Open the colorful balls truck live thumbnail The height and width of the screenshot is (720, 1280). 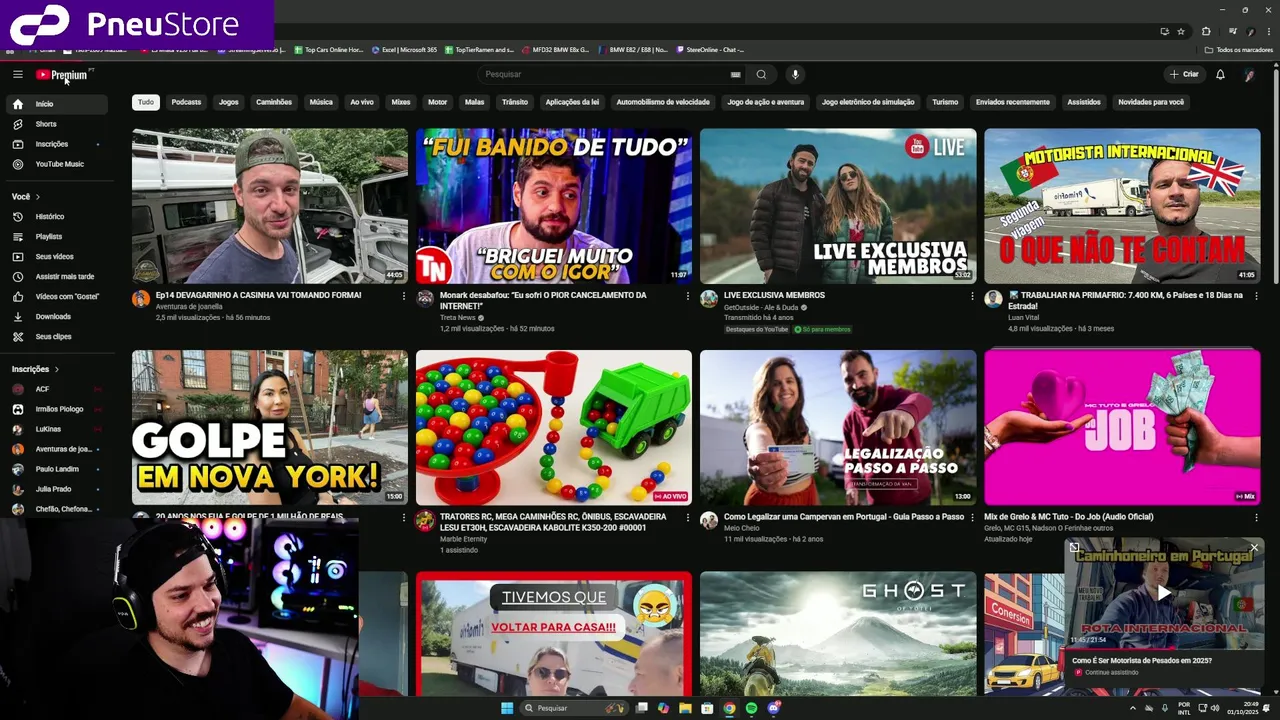pos(554,427)
